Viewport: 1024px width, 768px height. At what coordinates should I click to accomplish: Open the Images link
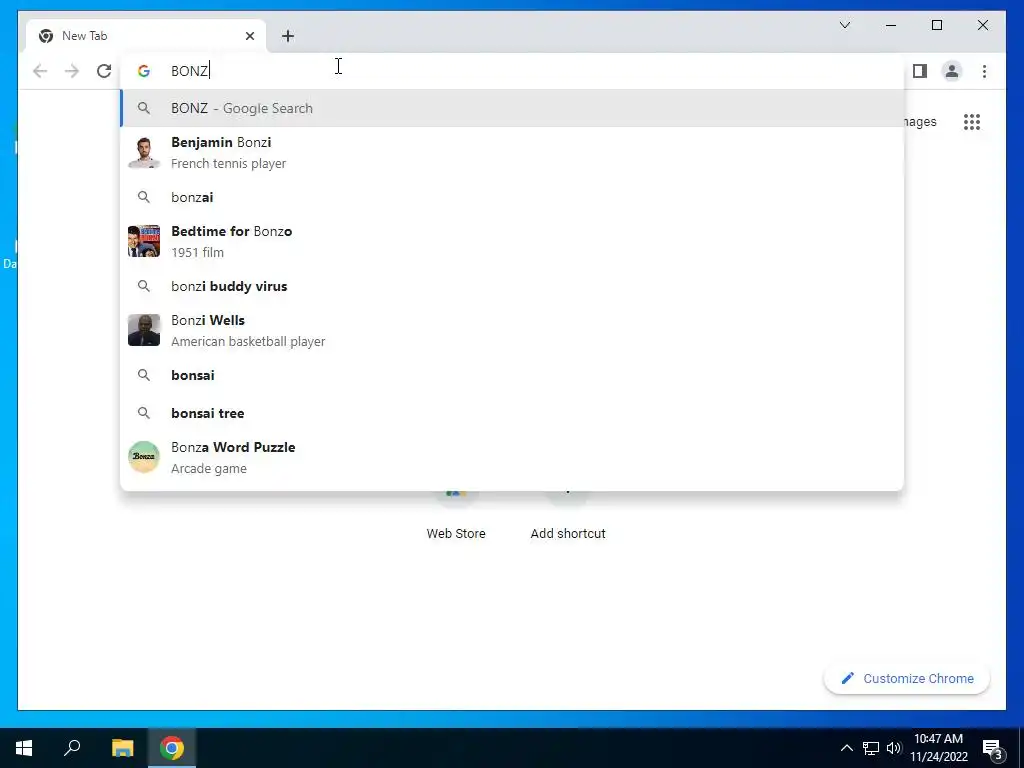(920, 122)
